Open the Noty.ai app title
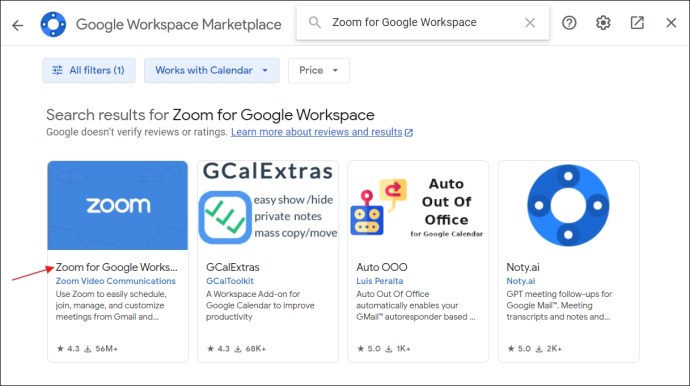Screen dimensions: 690x386 (523, 267)
